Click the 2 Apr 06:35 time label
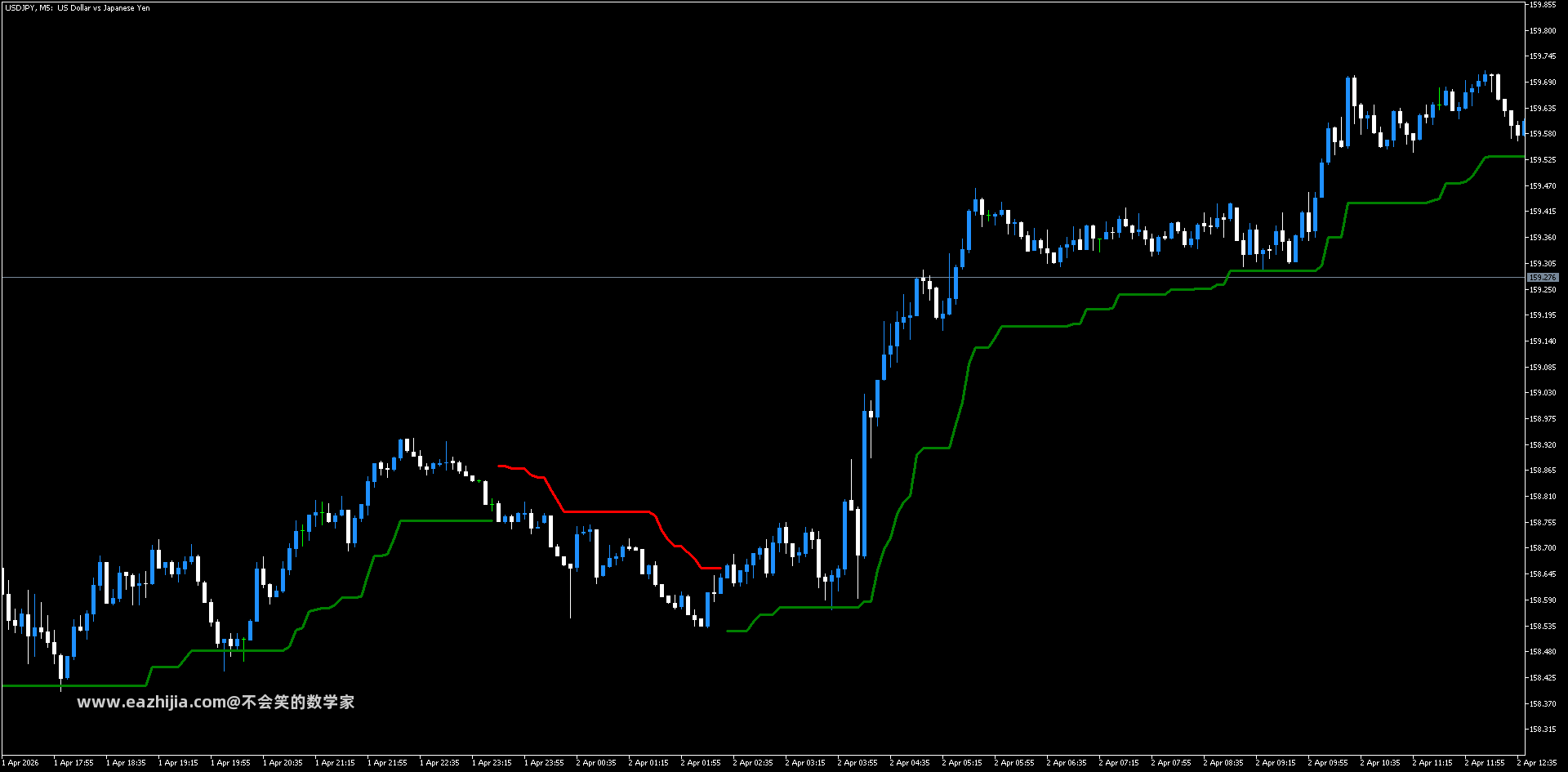This screenshot has width=1568, height=772. click(x=1067, y=763)
